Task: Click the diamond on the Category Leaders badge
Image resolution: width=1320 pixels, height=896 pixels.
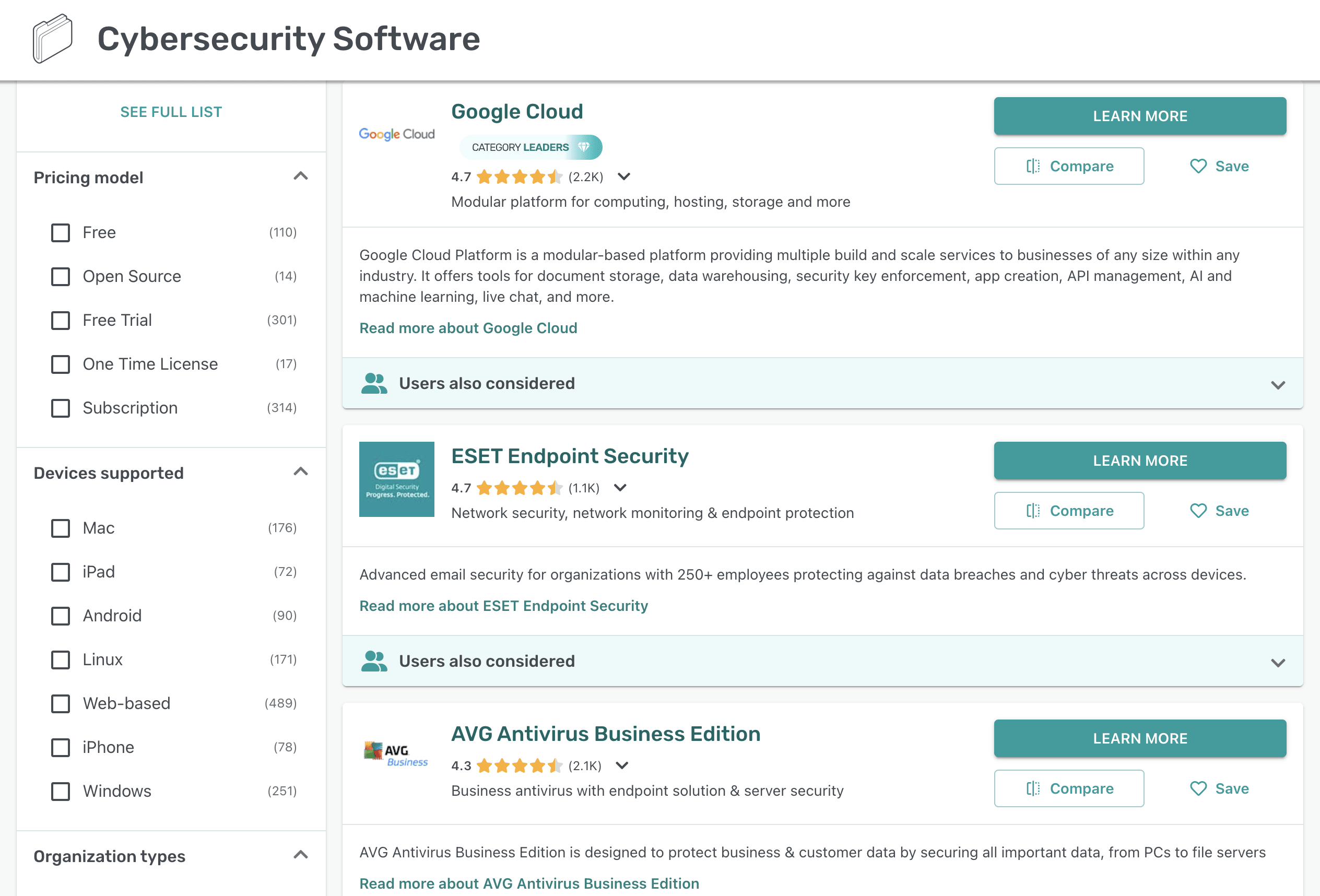Action: pyautogui.click(x=583, y=147)
